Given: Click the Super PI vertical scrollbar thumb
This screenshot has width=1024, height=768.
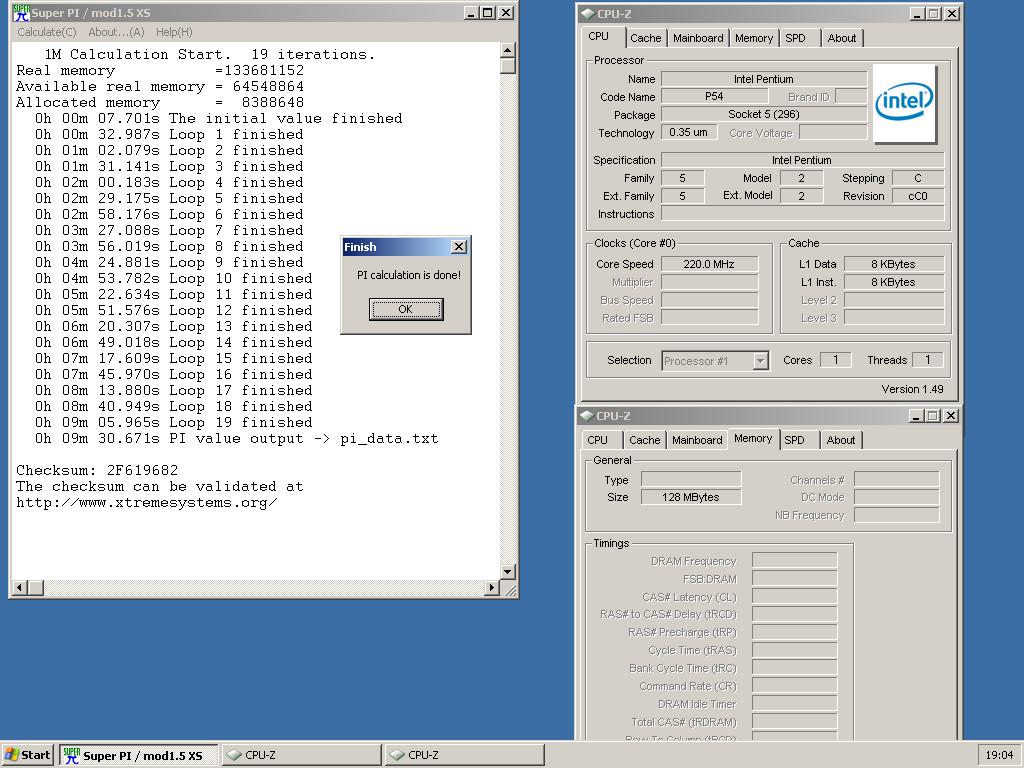Looking at the screenshot, I should click(508, 65).
